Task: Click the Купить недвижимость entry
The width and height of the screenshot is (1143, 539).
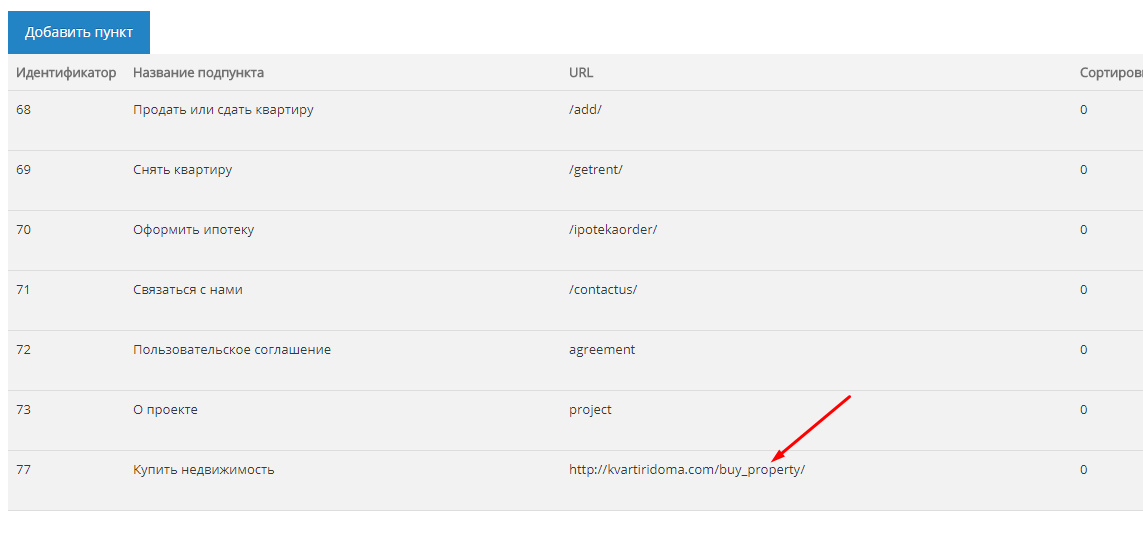Action: (203, 470)
